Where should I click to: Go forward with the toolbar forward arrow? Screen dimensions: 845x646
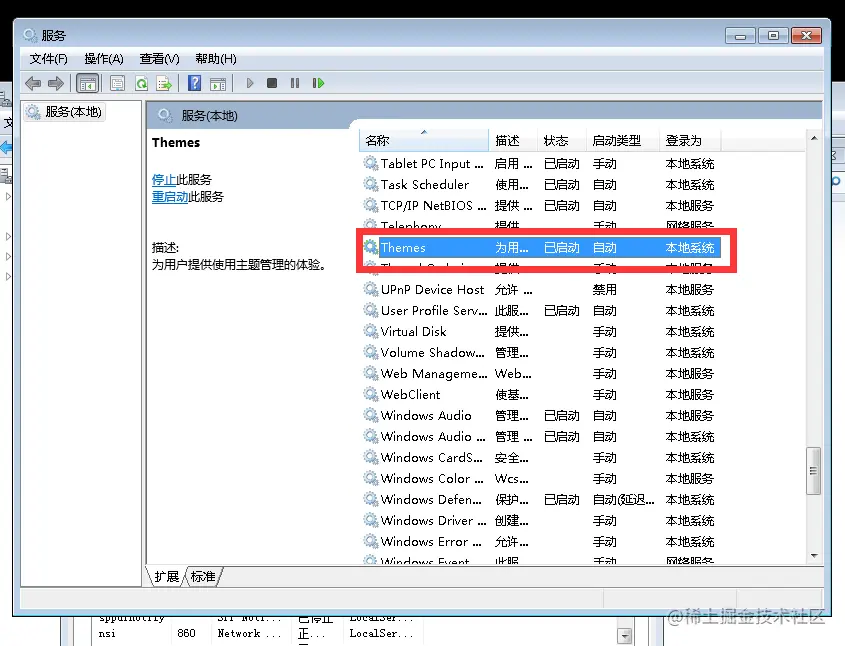click(x=56, y=84)
